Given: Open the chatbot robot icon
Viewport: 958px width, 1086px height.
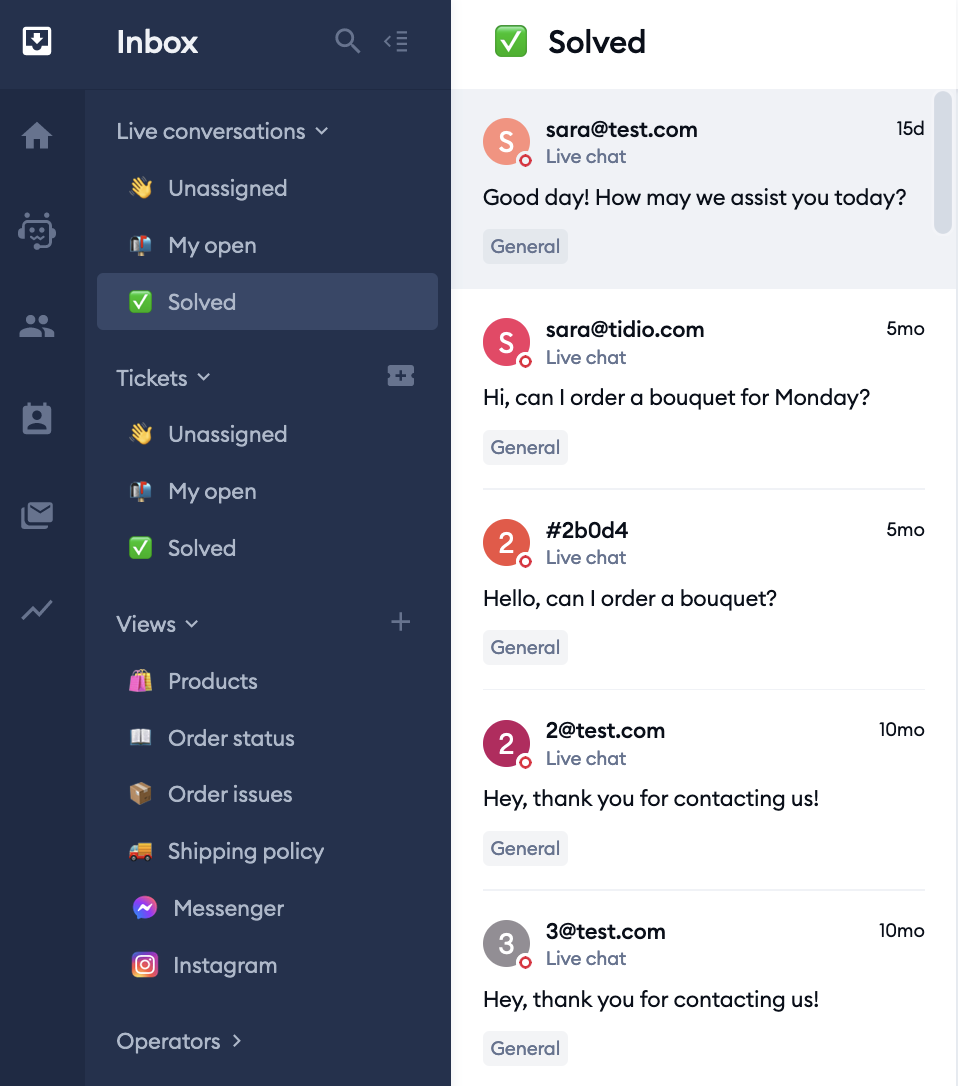Looking at the screenshot, I should 37,231.
